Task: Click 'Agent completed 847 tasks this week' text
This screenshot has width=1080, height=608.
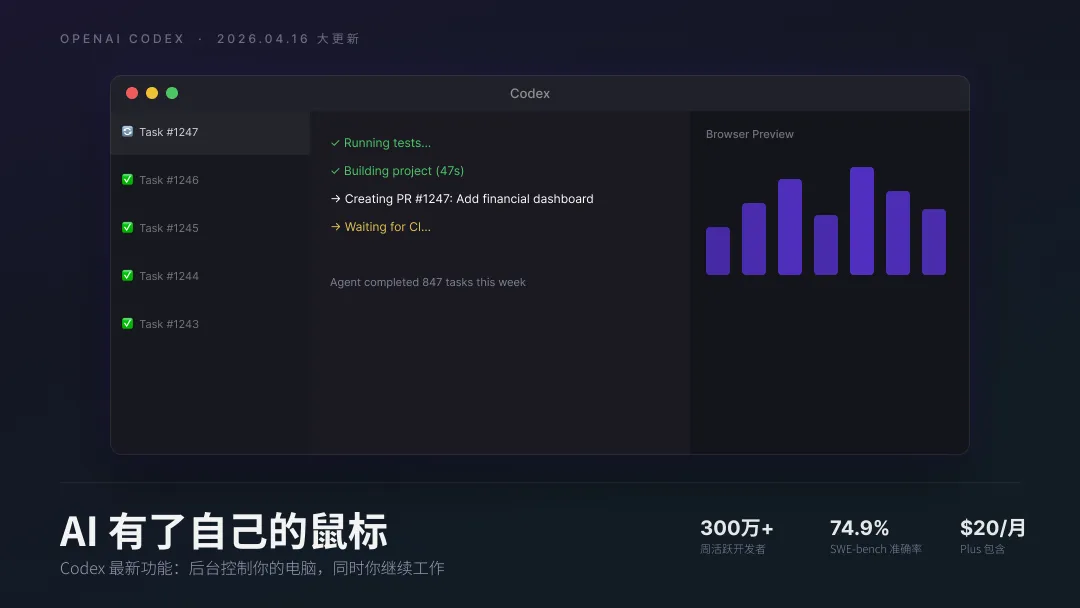Action: (428, 282)
